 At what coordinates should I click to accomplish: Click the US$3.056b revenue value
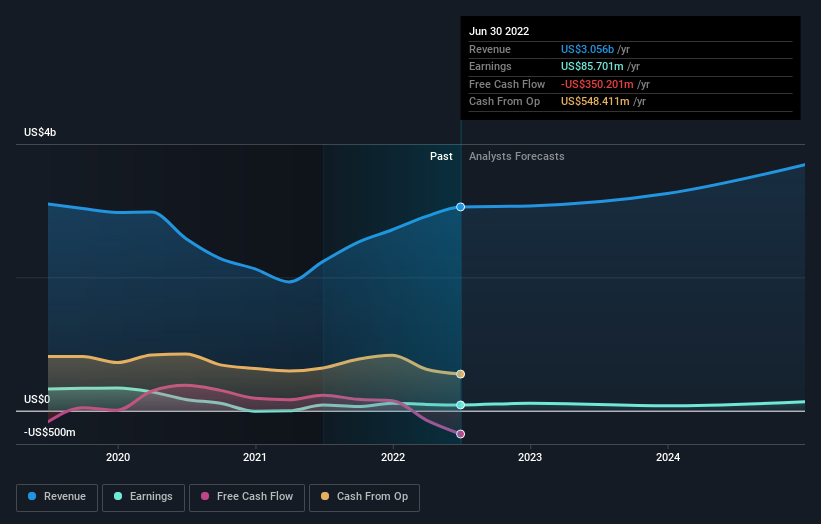tap(587, 49)
